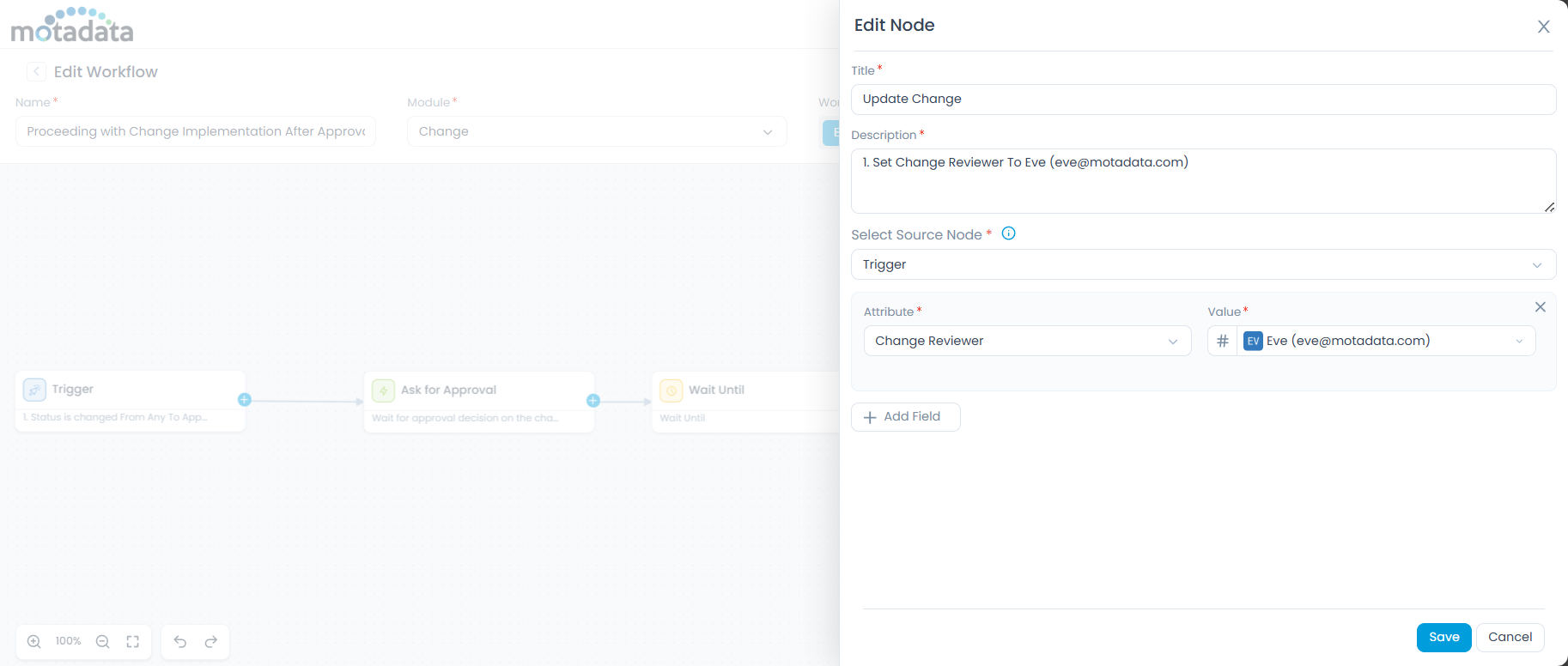
Task: Redo the last workflow change
Action: [x=211, y=642]
